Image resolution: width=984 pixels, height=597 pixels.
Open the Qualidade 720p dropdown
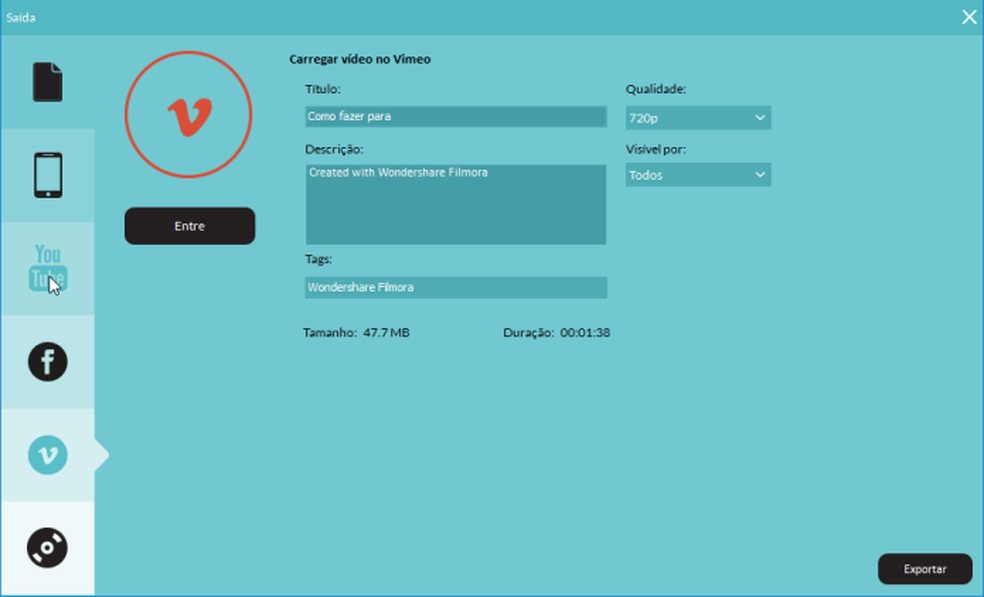pos(698,117)
